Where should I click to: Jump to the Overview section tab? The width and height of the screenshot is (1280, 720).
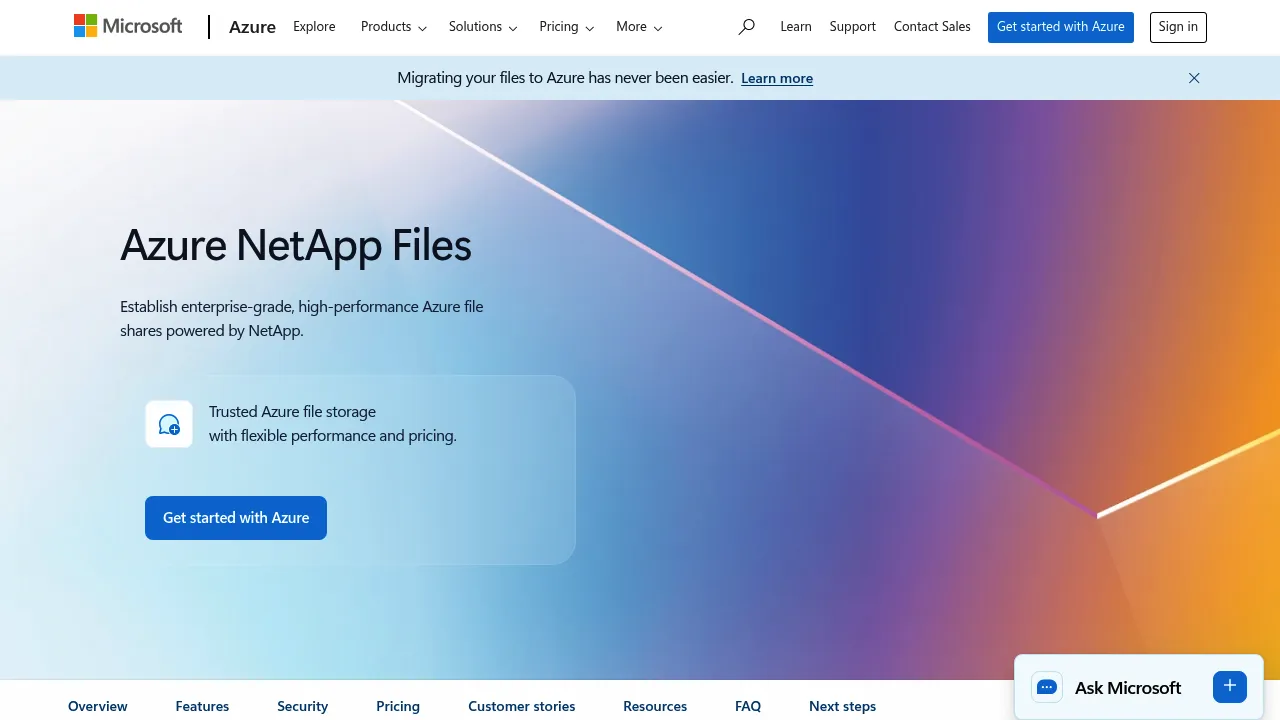click(98, 706)
